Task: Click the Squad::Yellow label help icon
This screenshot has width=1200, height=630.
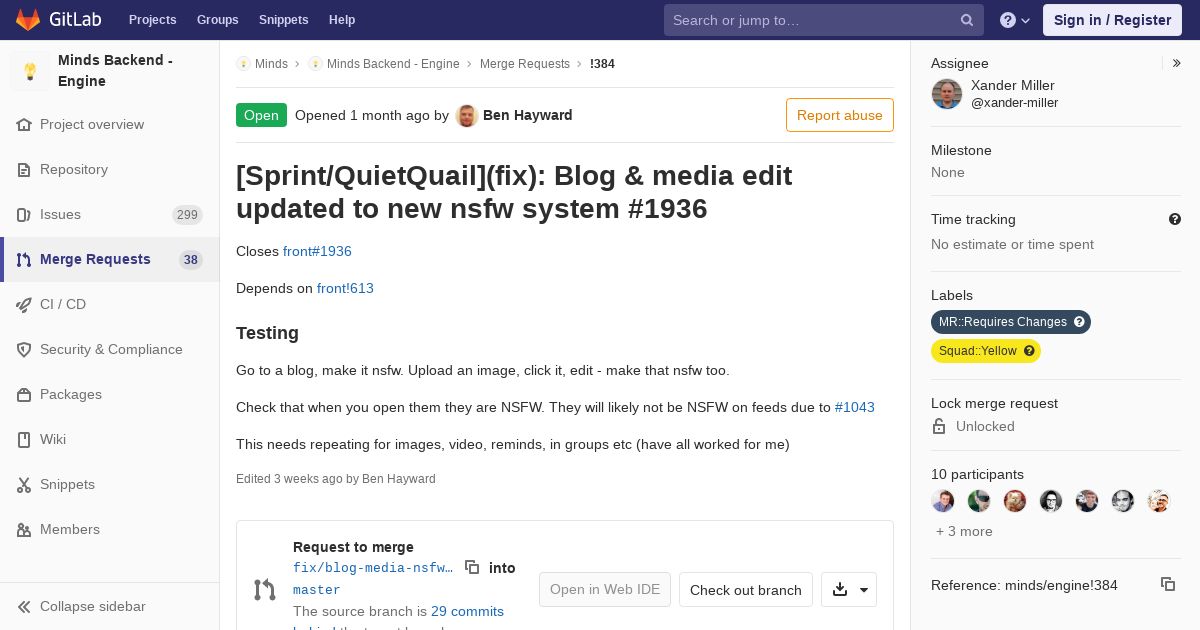Action: (1029, 351)
